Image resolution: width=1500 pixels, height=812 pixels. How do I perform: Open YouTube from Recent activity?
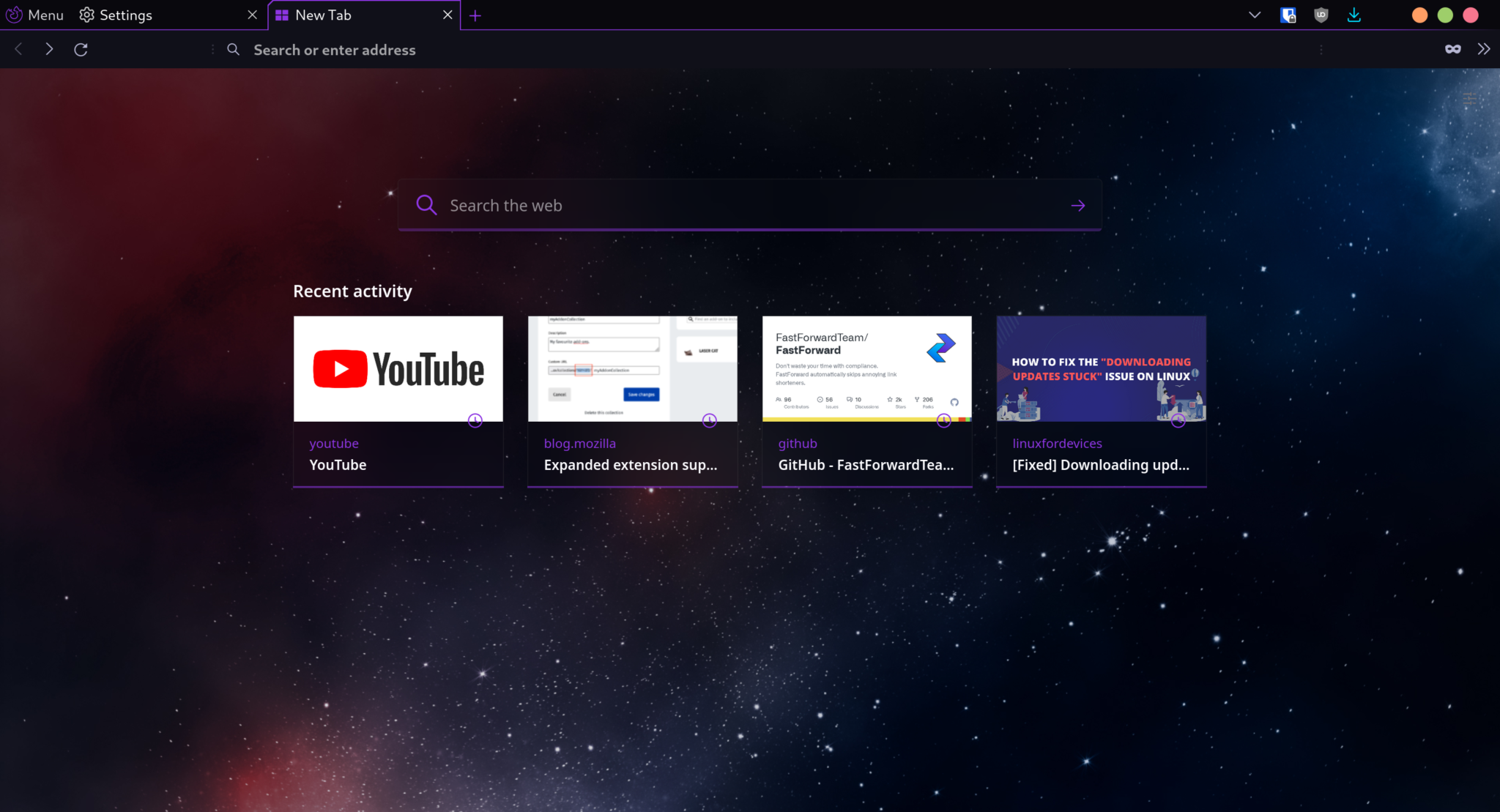pyautogui.click(x=398, y=368)
